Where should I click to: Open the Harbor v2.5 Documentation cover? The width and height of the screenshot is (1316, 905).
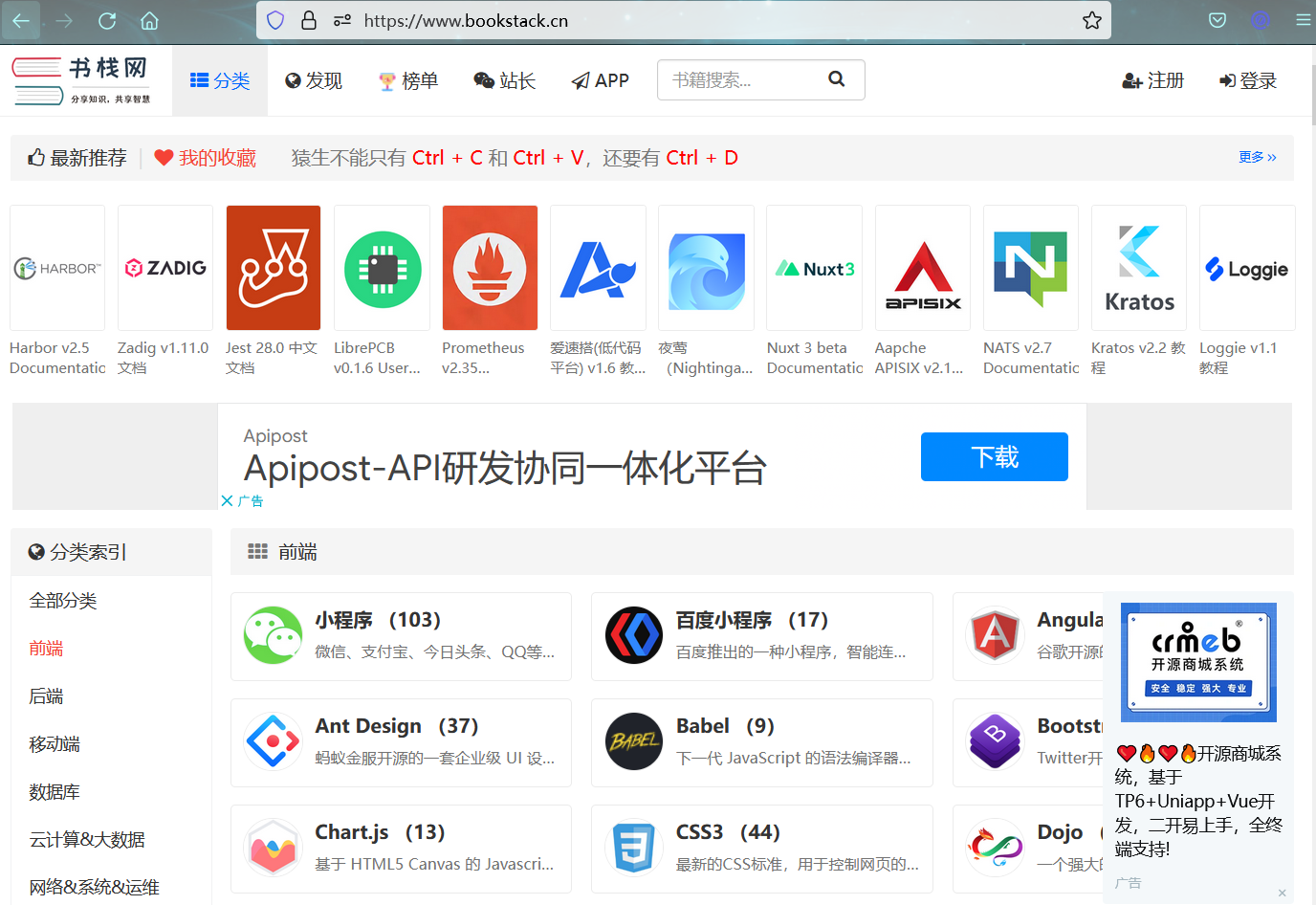click(57, 268)
